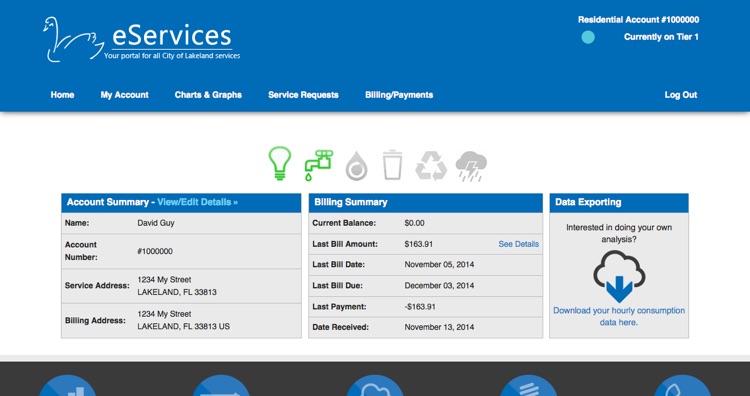Viewport: 750px width, 396px height.
Task: Select the storm cloud stormwater icon
Action: (x=471, y=166)
